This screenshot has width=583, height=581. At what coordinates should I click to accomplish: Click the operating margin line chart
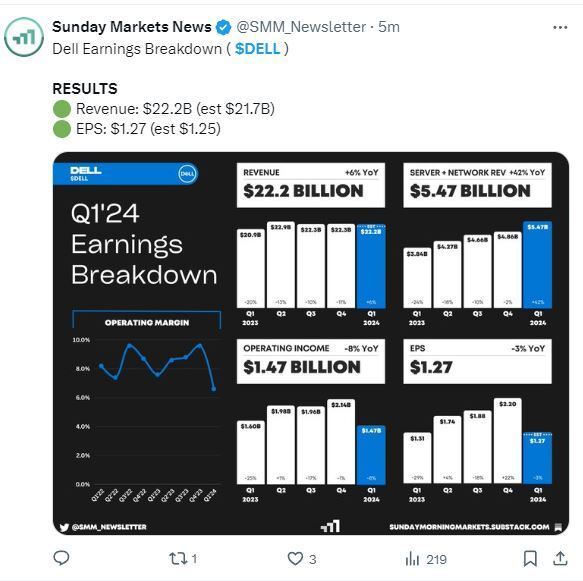click(x=147, y=413)
